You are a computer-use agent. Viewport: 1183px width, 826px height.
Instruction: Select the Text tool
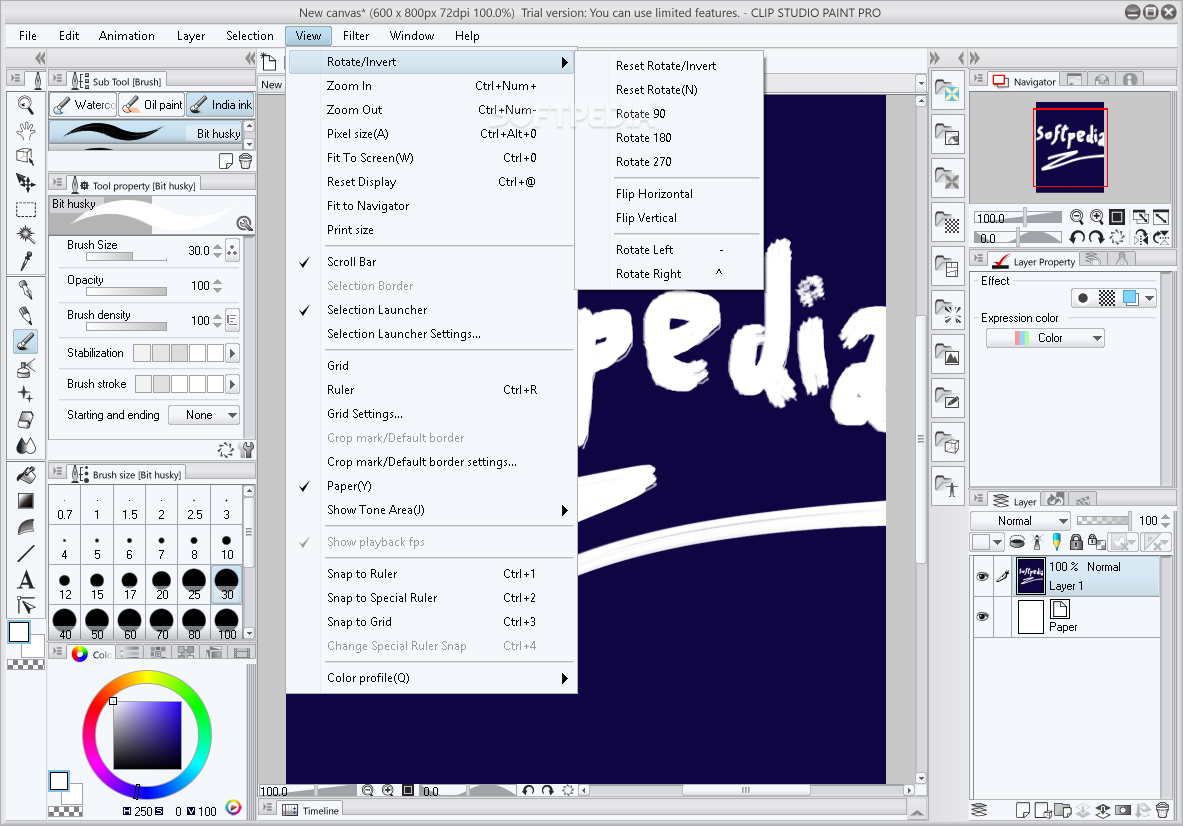click(x=26, y=579)
